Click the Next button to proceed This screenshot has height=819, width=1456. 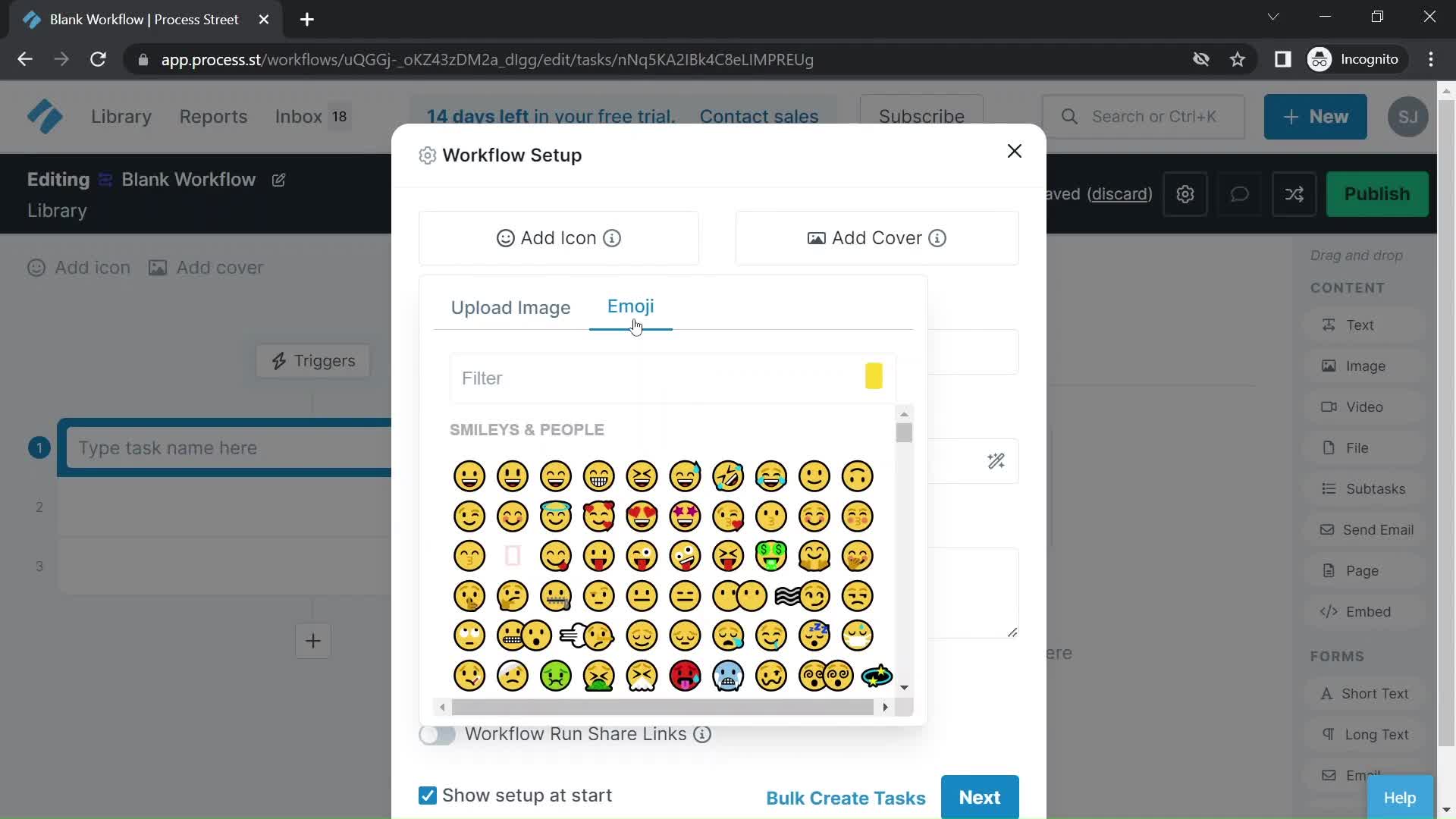point(979,797)
